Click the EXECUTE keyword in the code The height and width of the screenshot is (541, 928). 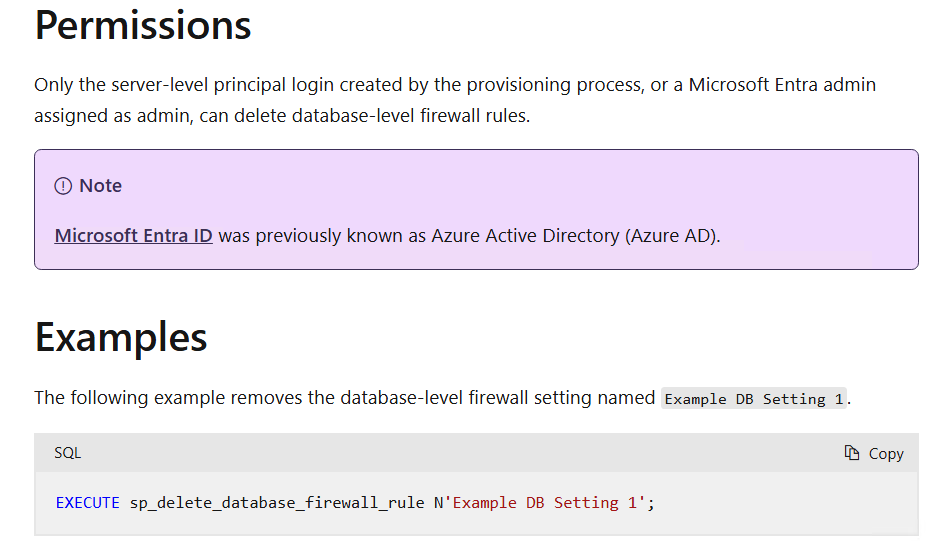pyautogui.click(x=88, y=503)
